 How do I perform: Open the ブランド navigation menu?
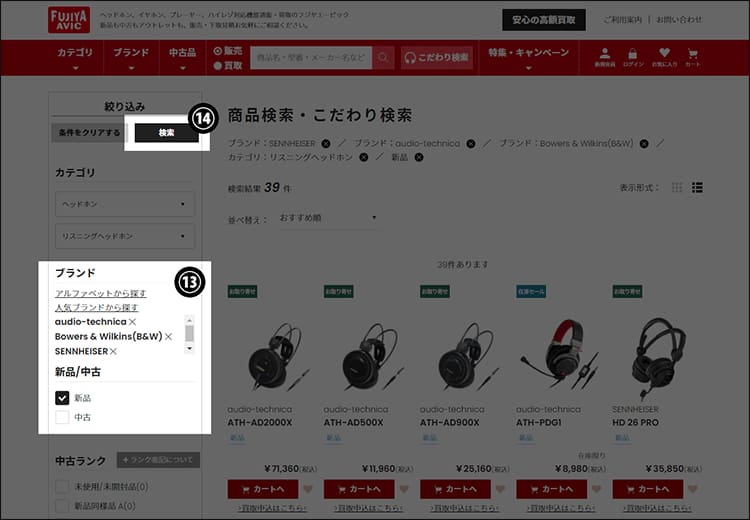click(x=131, y=58)
